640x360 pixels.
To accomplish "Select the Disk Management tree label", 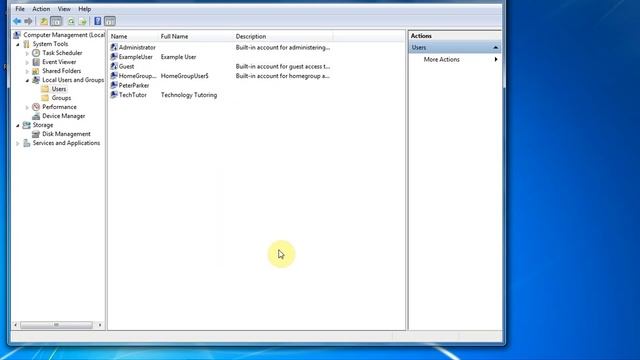I will (x=67, y=134).
